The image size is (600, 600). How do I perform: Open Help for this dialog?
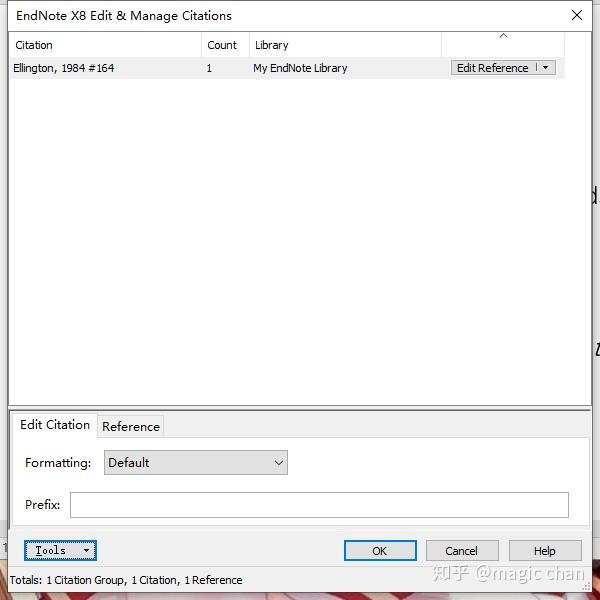545,551
